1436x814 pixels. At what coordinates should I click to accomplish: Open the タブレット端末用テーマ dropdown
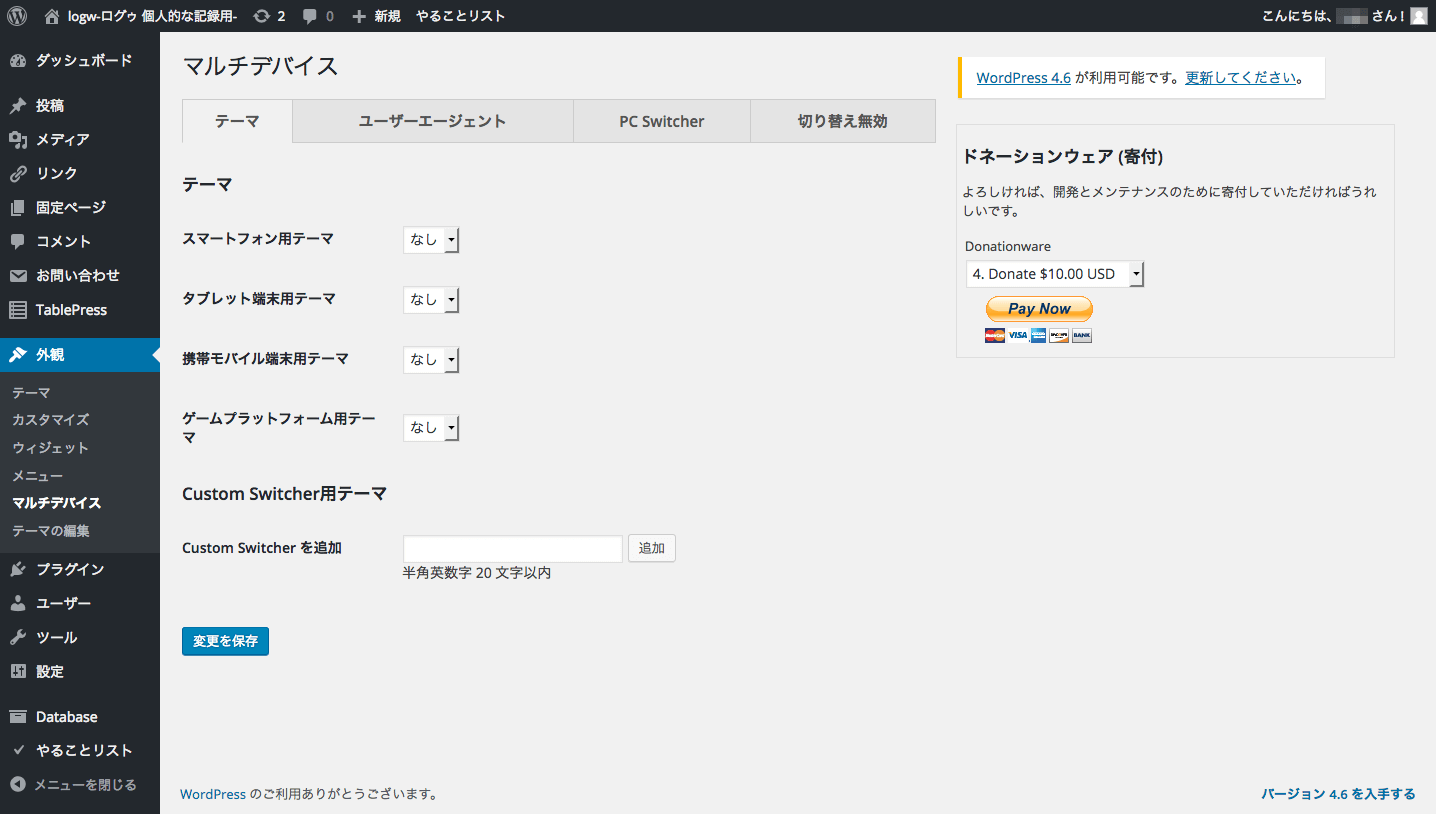coord(431,300)
